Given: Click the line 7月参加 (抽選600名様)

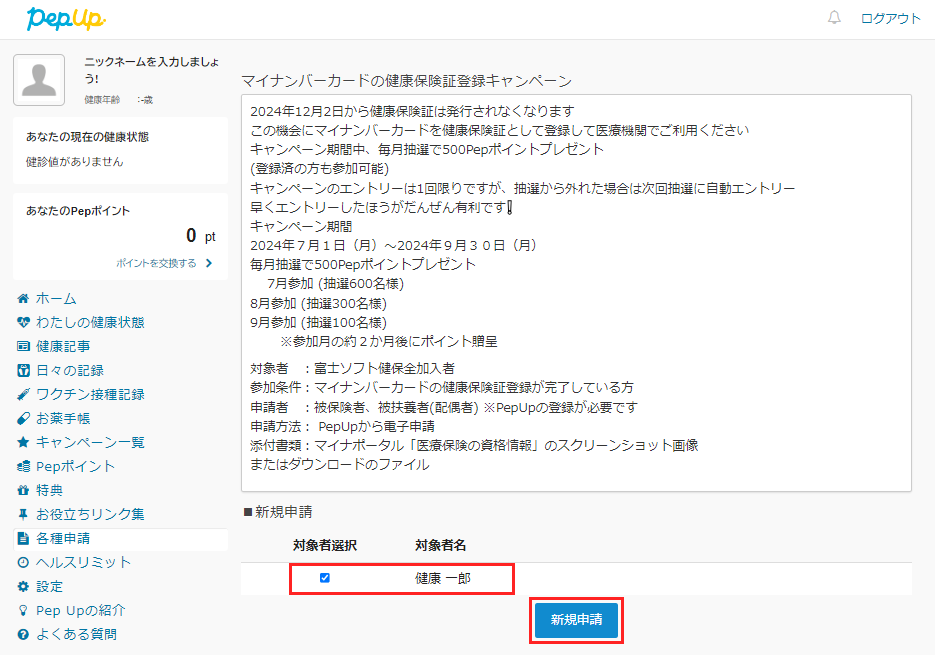Looking at the screenshot, I should 336,283.
